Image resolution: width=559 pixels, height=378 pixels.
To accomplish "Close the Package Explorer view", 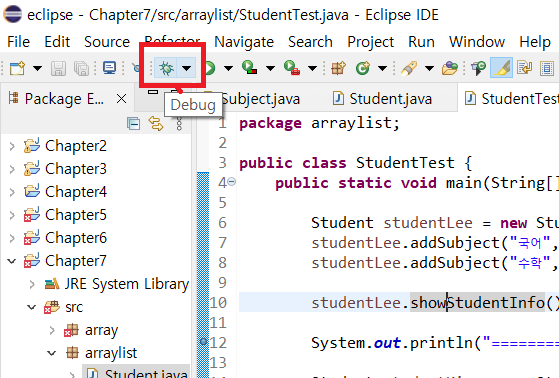I will [x=122, y=99].
